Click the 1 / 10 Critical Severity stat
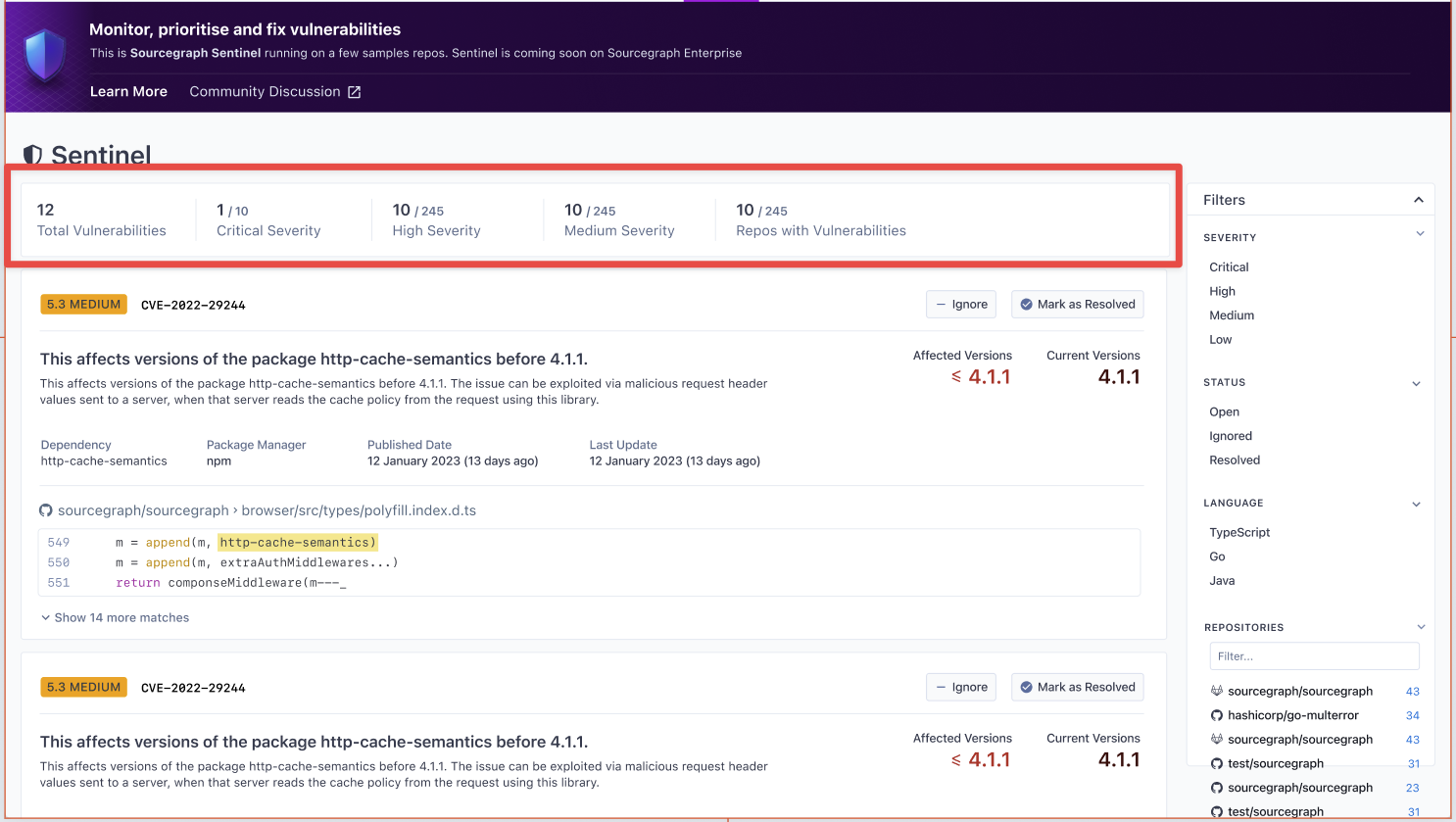1456x822 pixels. [268, 220]
